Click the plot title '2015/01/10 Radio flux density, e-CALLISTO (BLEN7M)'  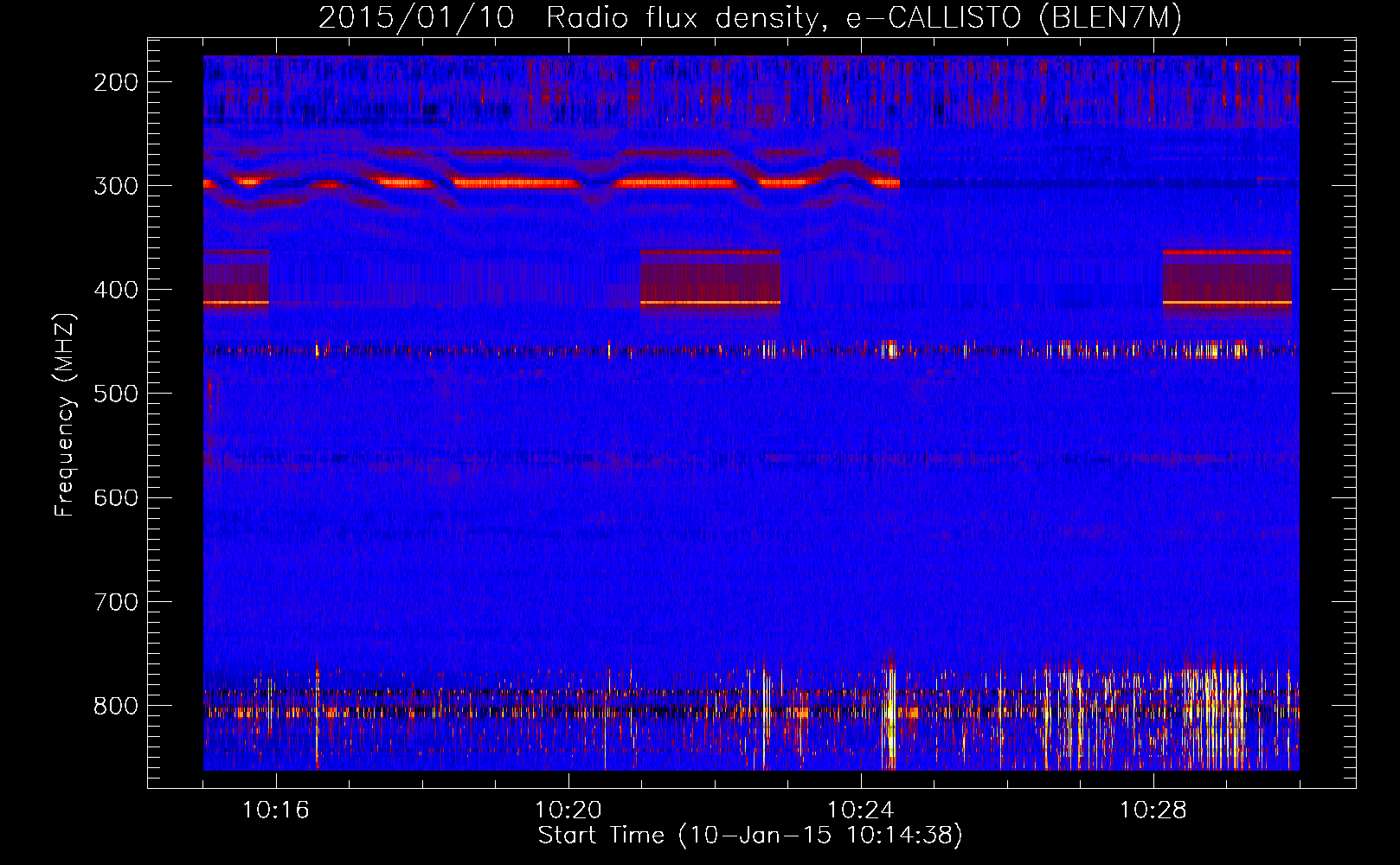pos(750,17)
